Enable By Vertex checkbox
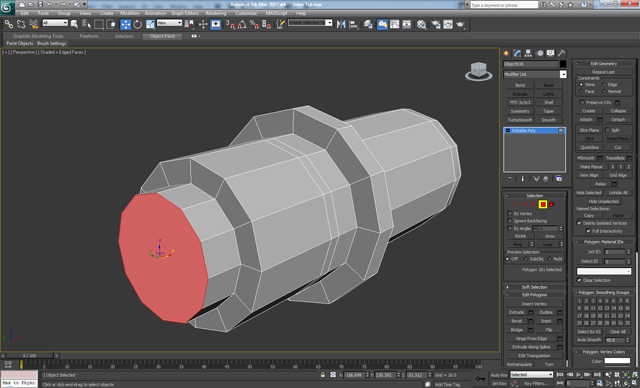The width and height of the screenshot is (640, 388). [510, 213]
